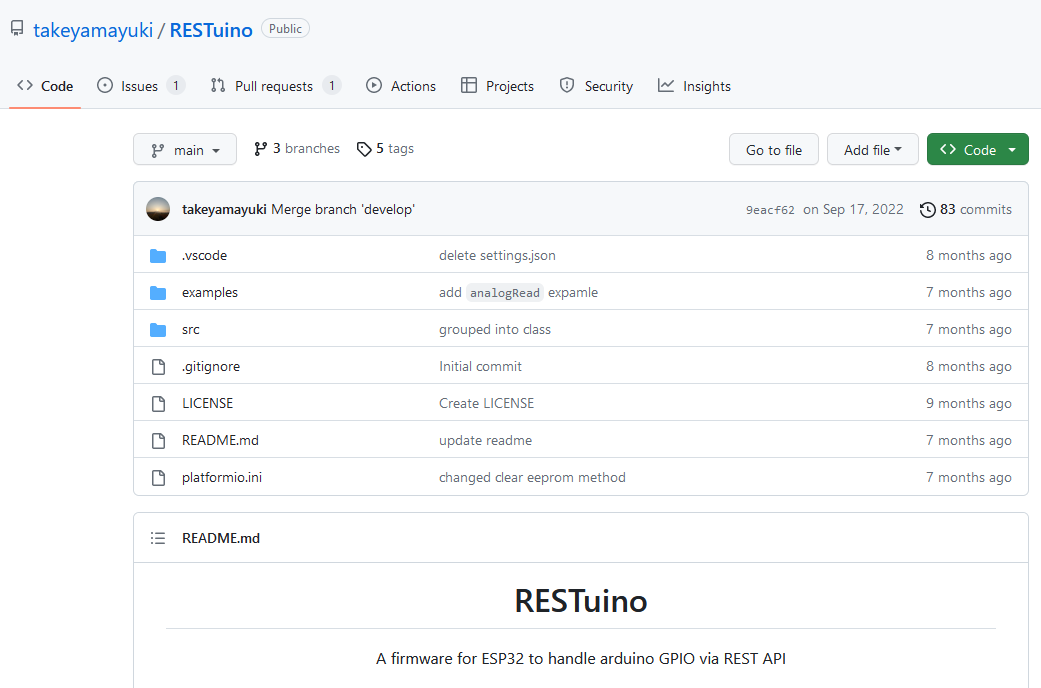Click the src folder icon
This screenshot has height=688, width=1041.
click(158, 330)
